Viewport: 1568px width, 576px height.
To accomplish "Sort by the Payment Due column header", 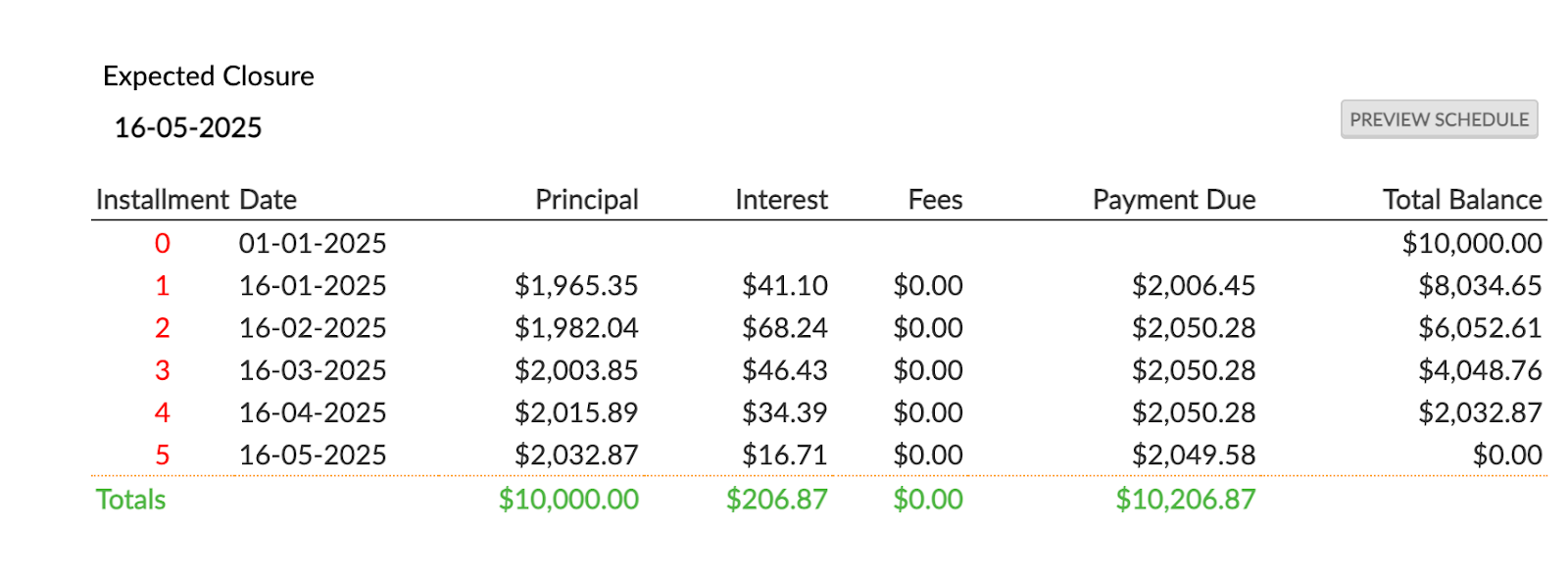I will (1173, 199).
